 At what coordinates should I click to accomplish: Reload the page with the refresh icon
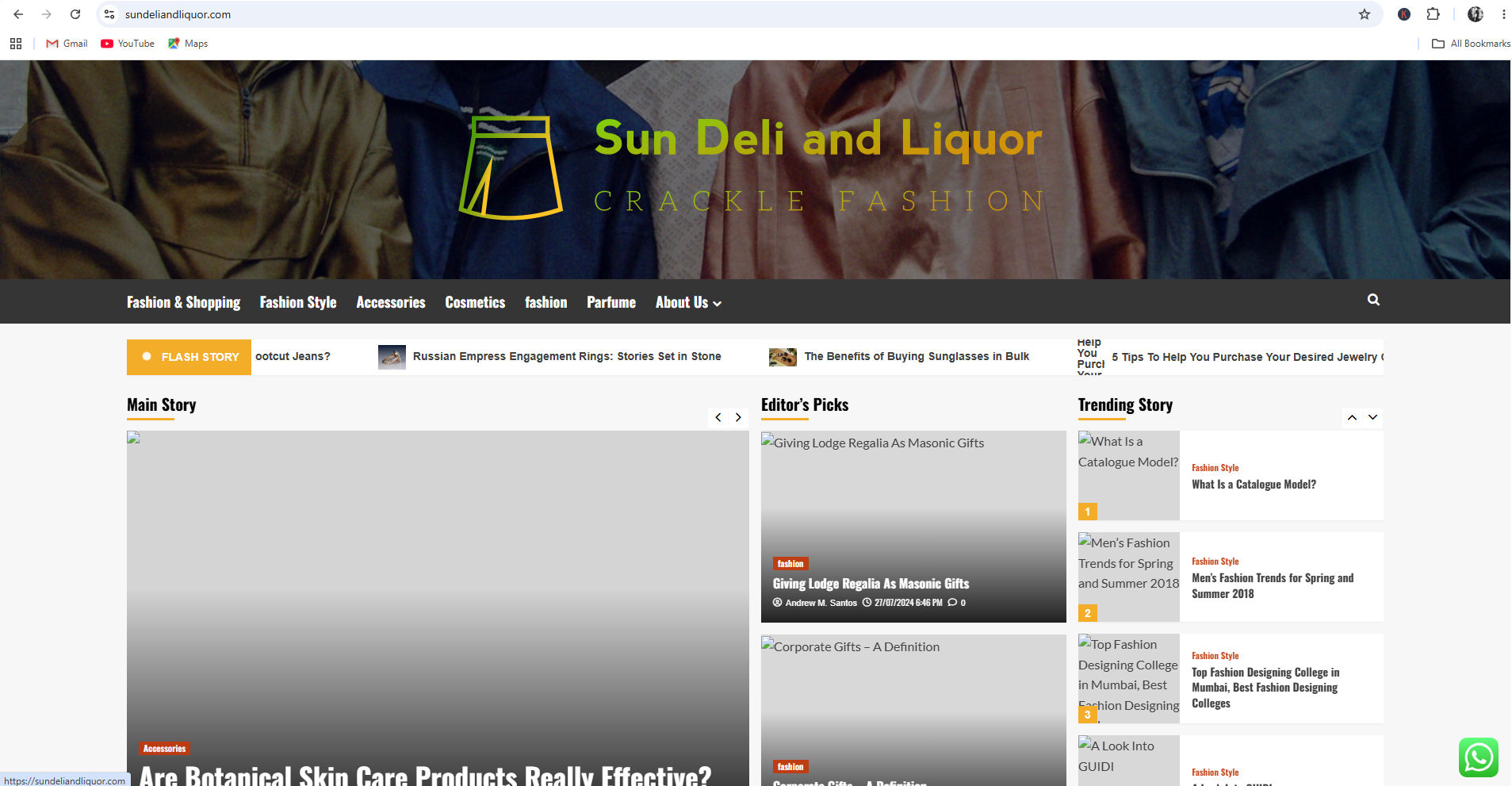point(75,14)
